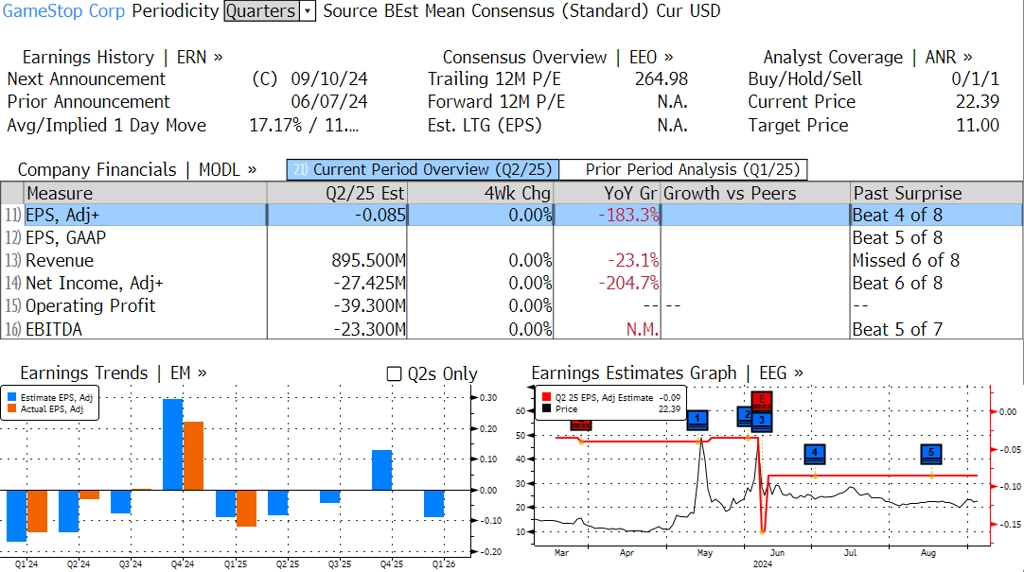
Task: Click the Prior Announcement date 06/07/24
Action: click(329, 102)
